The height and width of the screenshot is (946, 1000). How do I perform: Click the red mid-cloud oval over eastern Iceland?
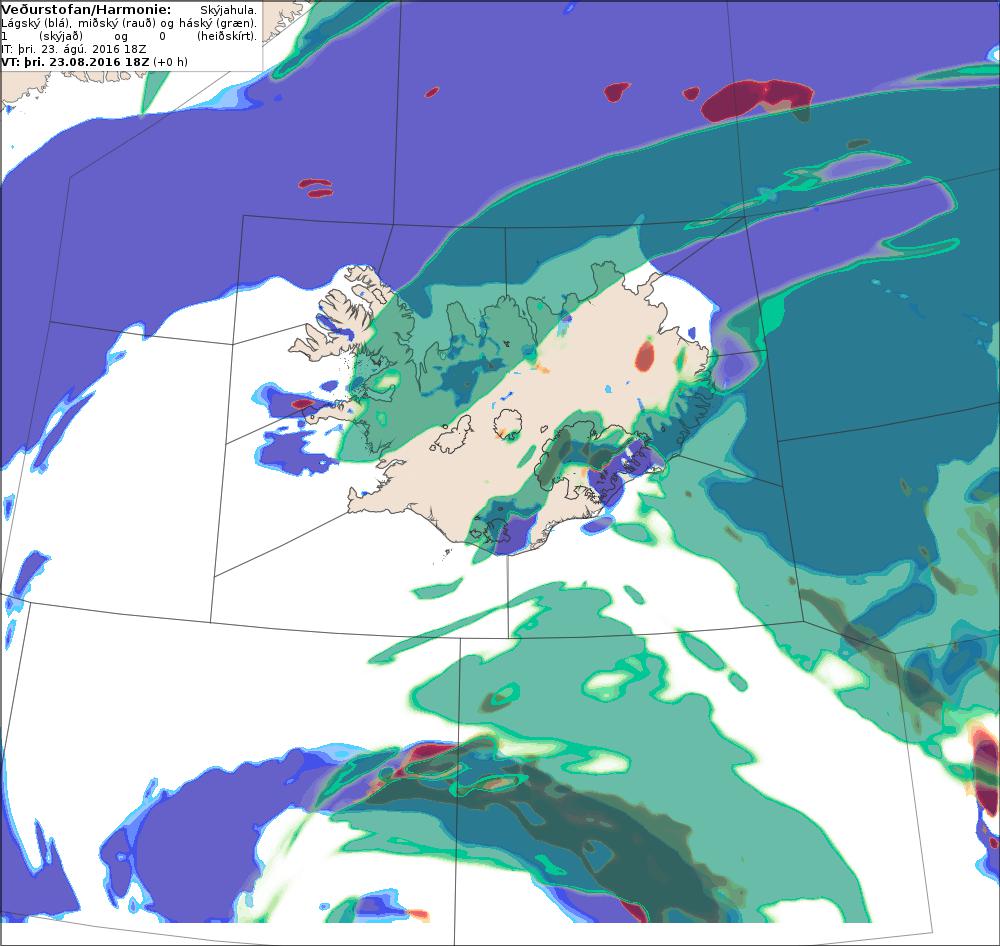pyautogui.click(x=645, y=356)
